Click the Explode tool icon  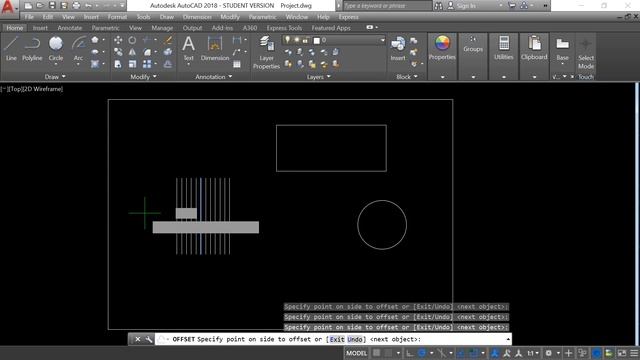click(x=168, y=52)
